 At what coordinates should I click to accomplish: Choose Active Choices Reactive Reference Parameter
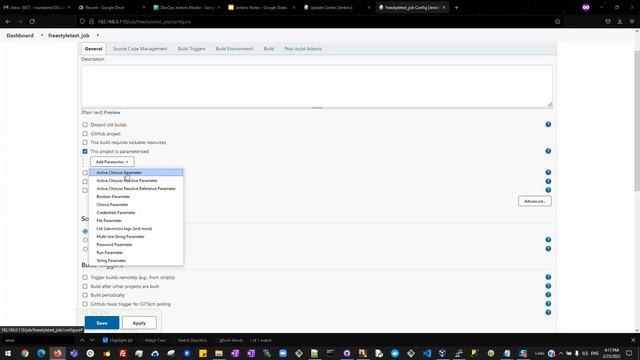[136, 189]
